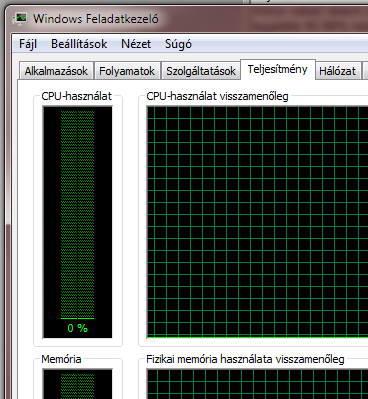Click the Fizikai memória használata history graph
Screen dimensions: 368x399
click(x=257, y=384)
